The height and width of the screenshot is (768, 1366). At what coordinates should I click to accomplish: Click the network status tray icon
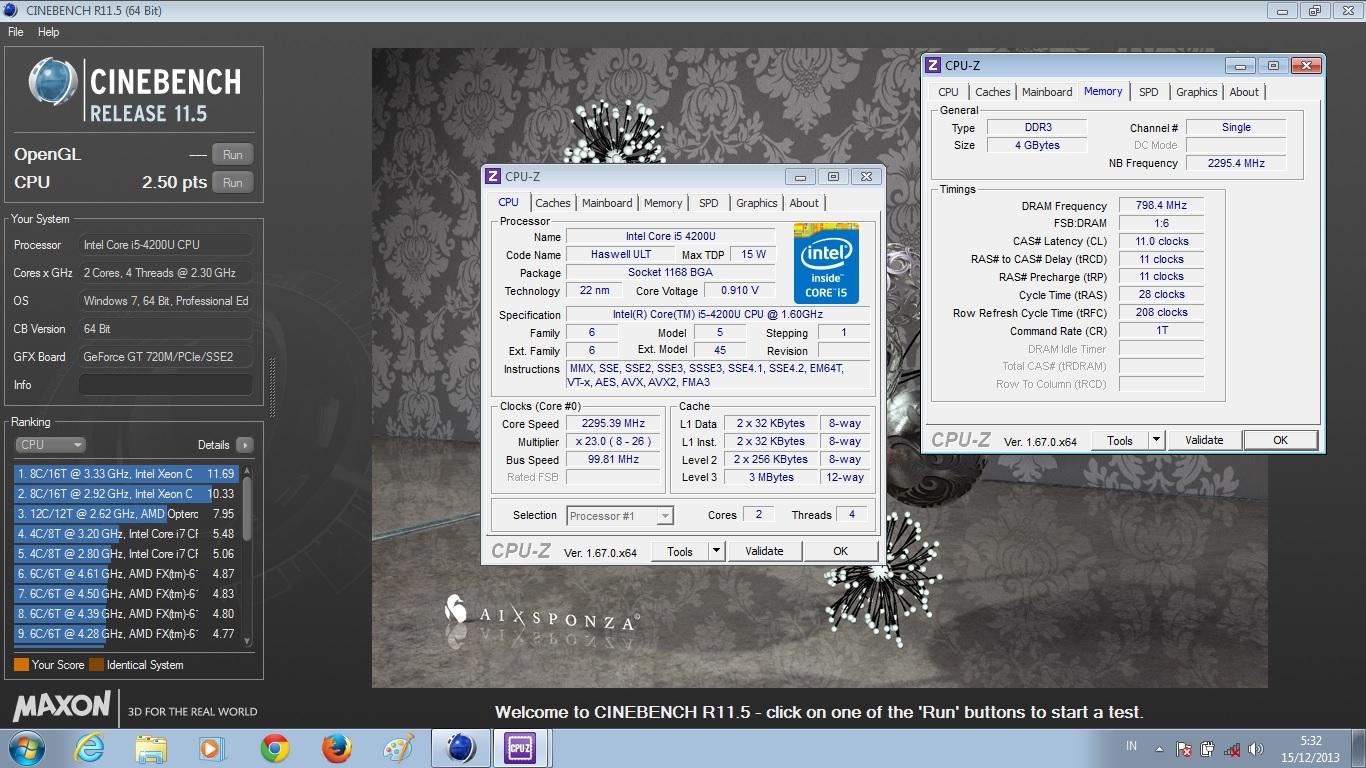click(x=1233, y=748)
